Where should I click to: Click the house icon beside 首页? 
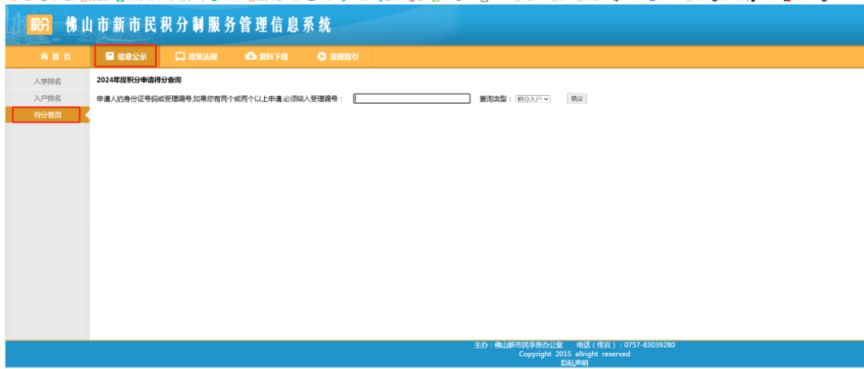pyautogui.click(x=44, y=56)
